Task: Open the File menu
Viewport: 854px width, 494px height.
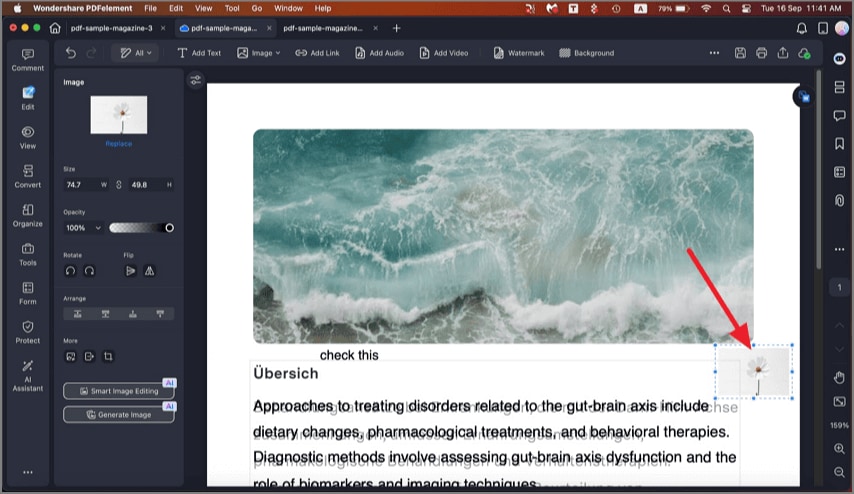Action: pyautogui.click(x=150, y=8)
